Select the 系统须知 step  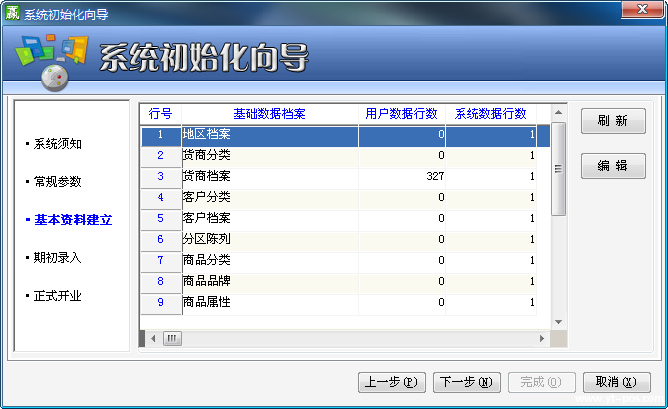coord(58,144)
